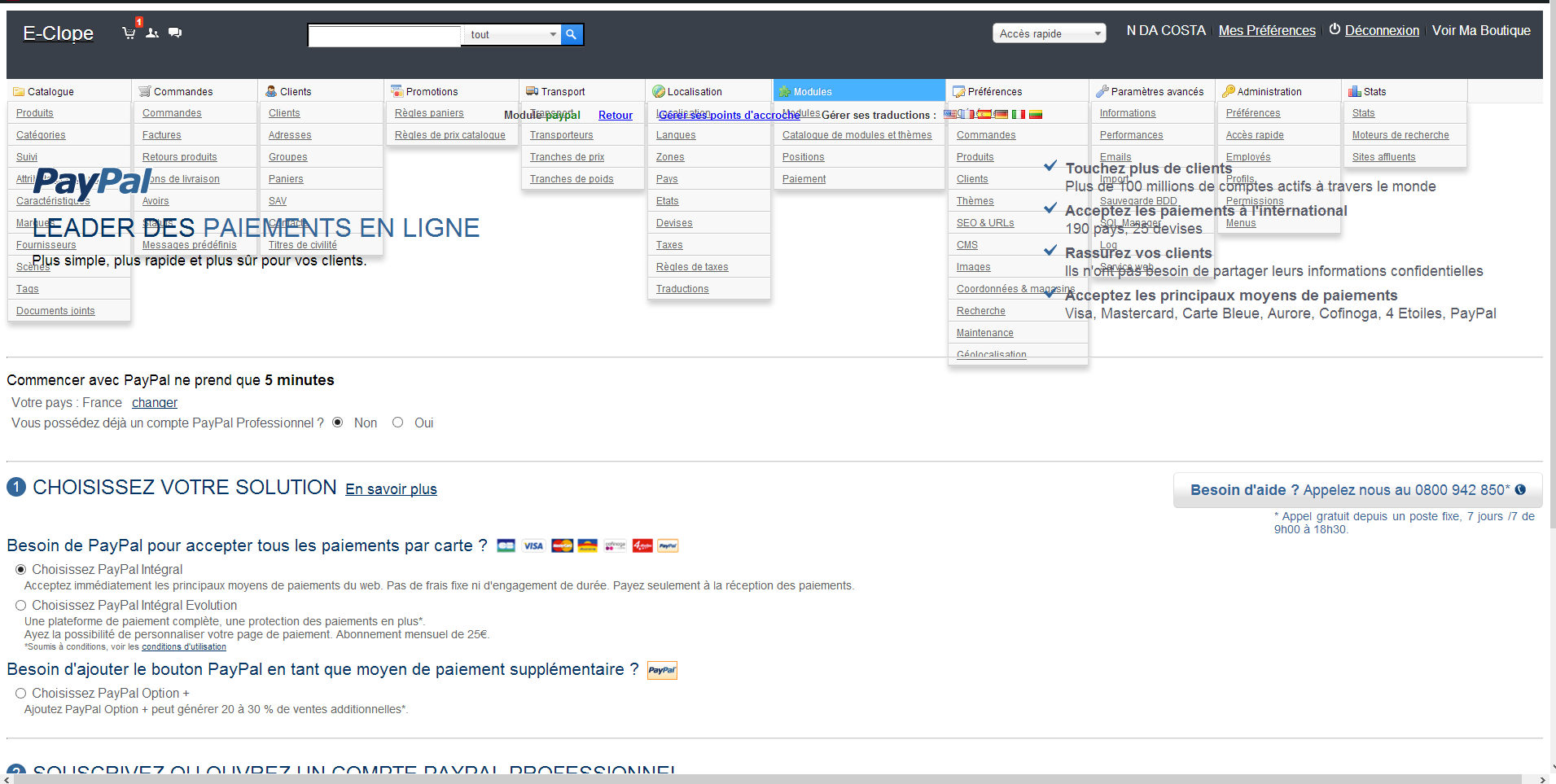
Task: Open the Accès rapide dropdown
Action: point(1049,33)
